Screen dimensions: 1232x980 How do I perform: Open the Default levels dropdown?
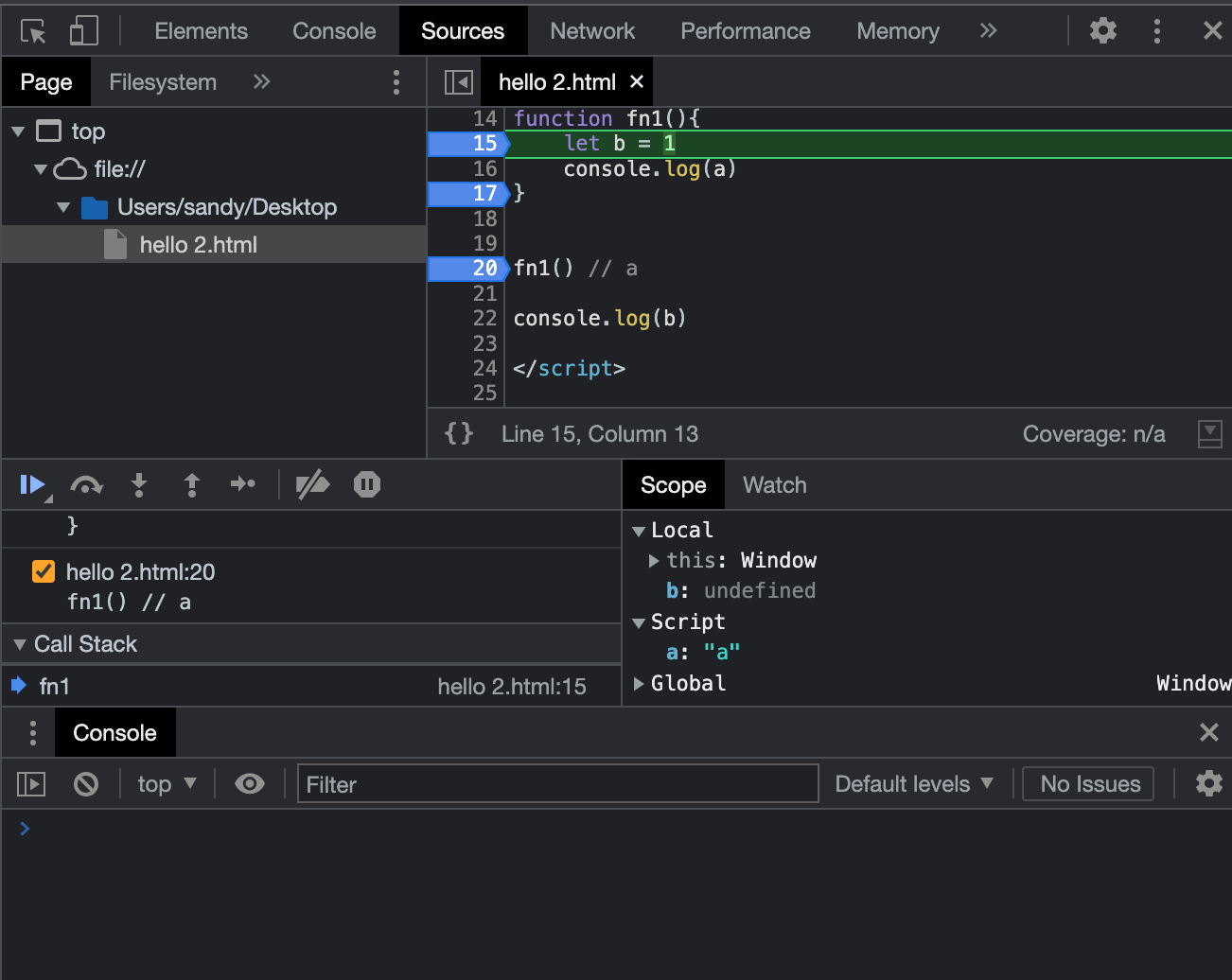click(x=914, y=784)
